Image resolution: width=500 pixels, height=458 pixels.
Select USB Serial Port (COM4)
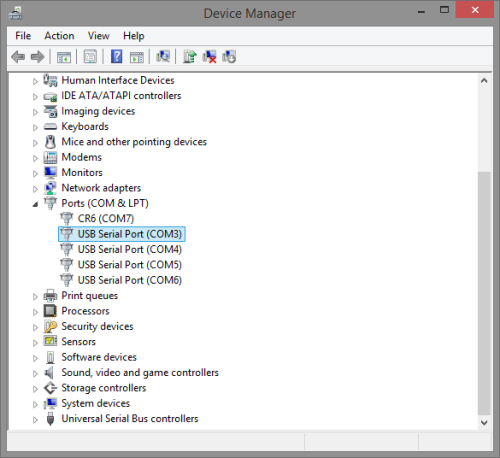pos(130,249)
